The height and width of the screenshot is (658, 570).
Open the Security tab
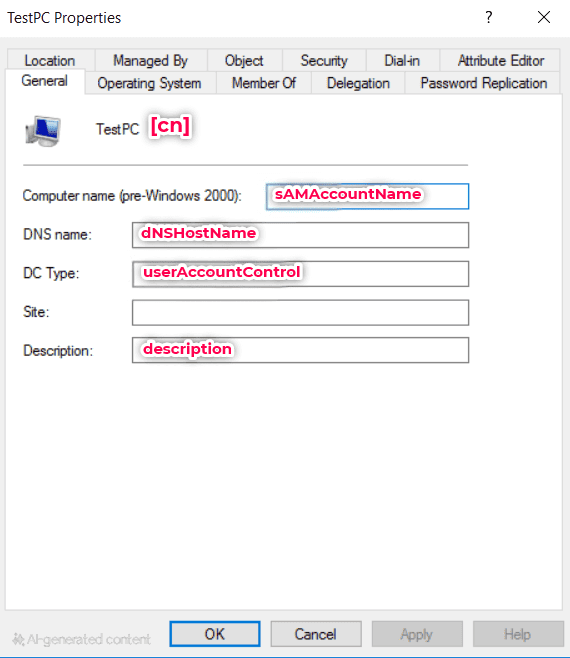click(x=324, y=60)
